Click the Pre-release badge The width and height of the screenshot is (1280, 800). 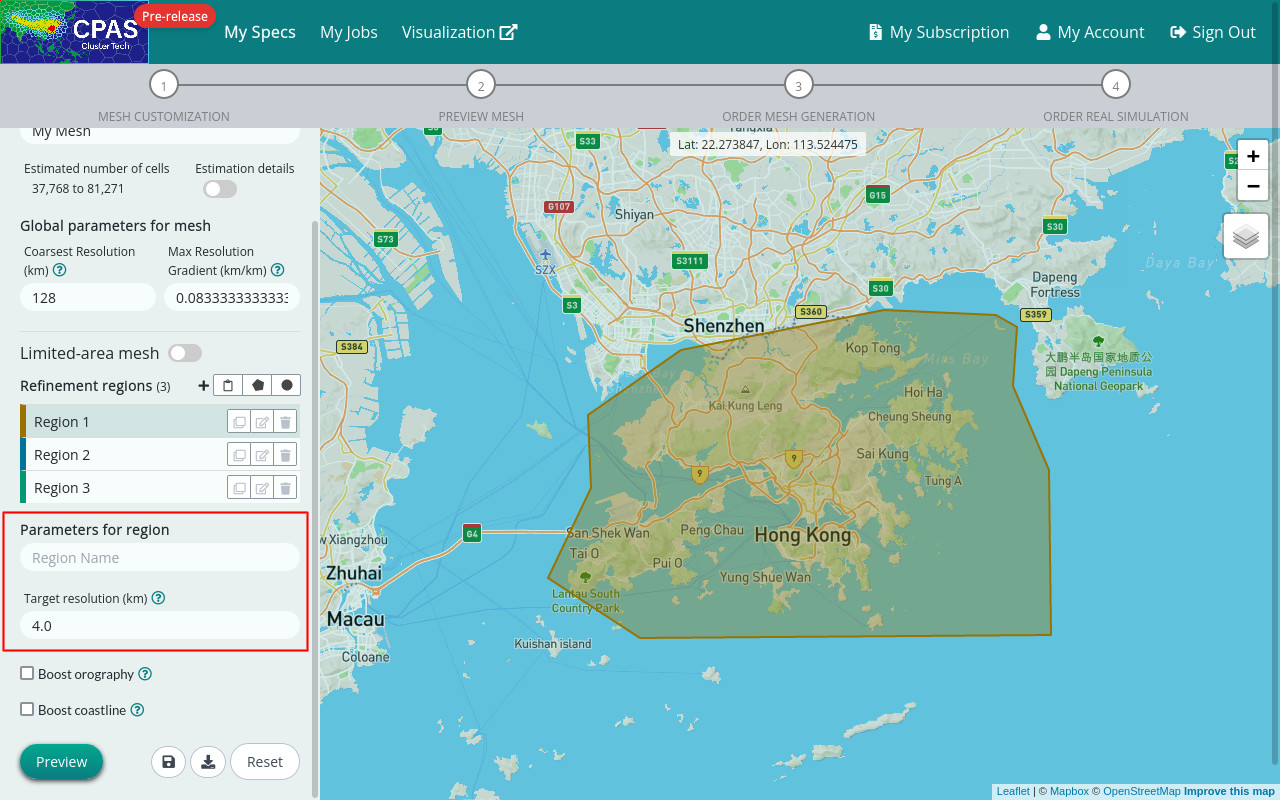pos(175,16)
